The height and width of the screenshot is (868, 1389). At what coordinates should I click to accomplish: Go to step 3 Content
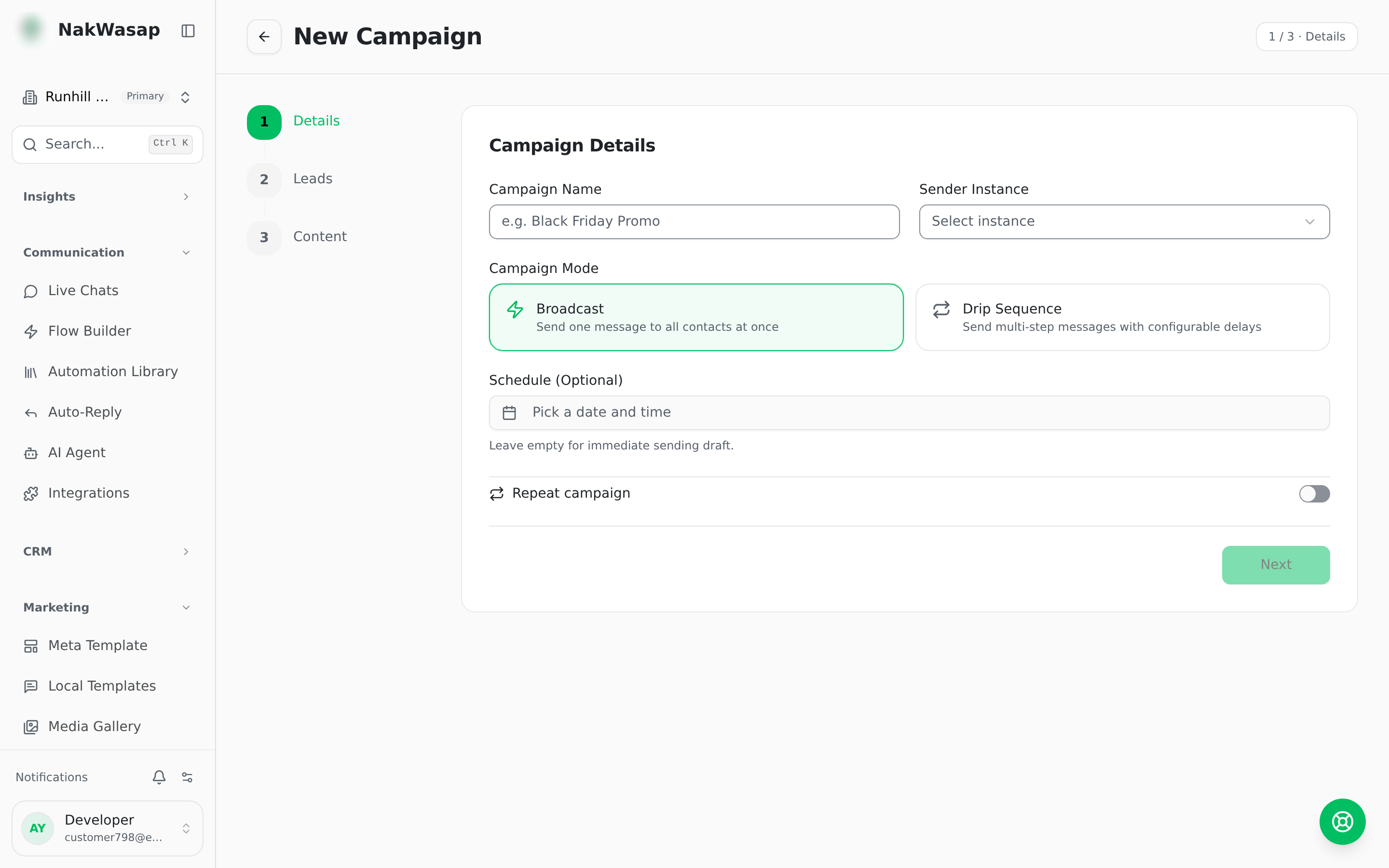pyautogui.click(x=297, y=237)
